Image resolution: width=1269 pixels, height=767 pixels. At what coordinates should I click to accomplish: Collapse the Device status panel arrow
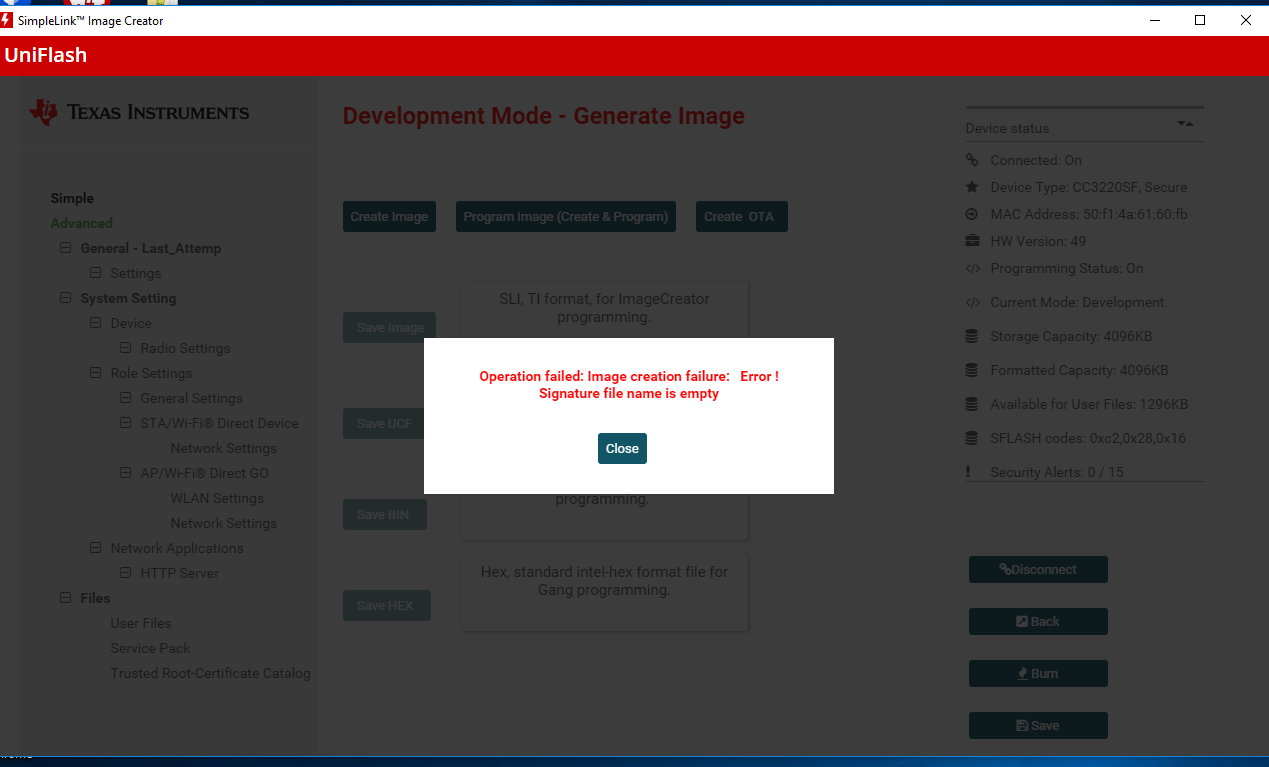point(1185,124)
